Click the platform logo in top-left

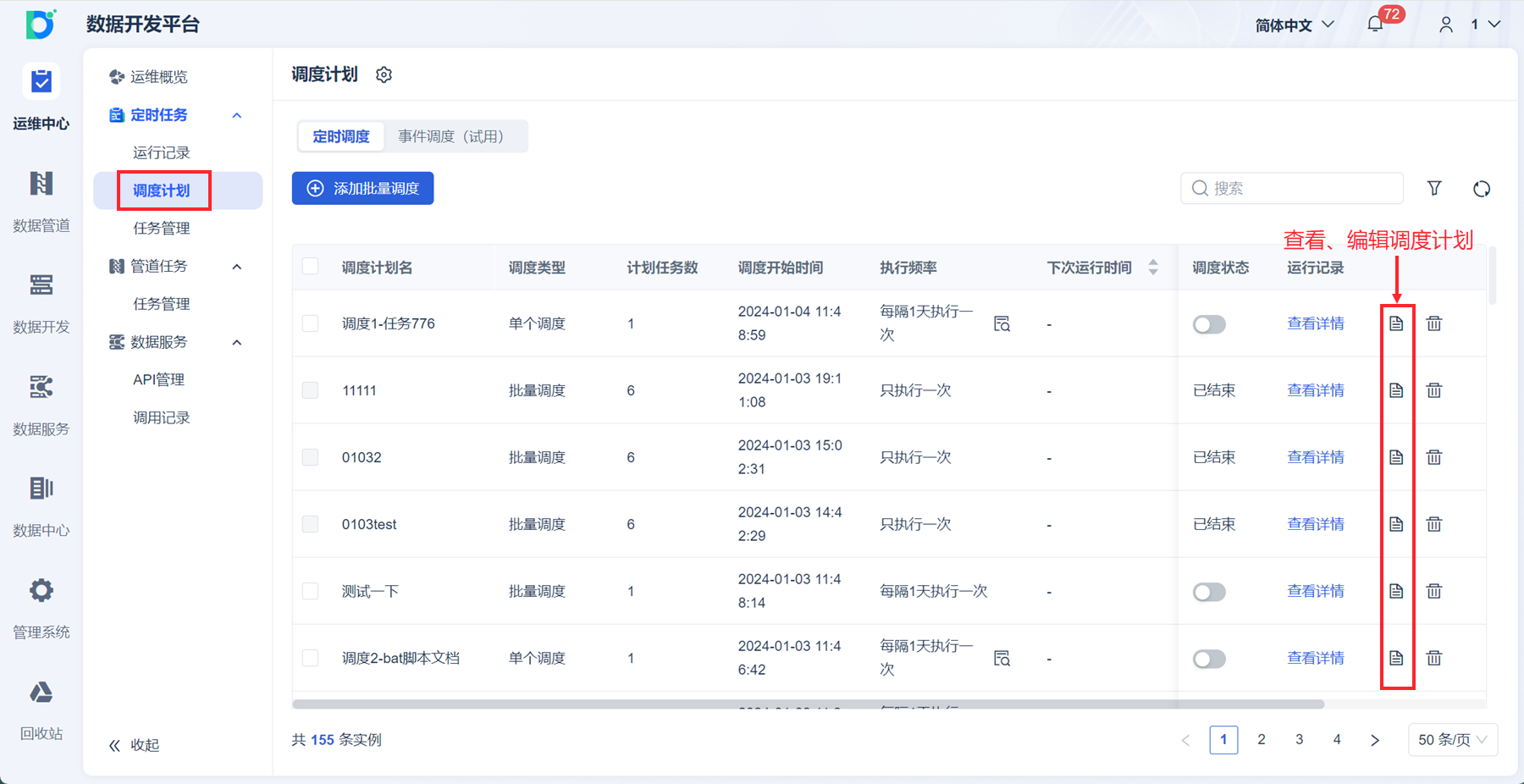coord(41,24)
